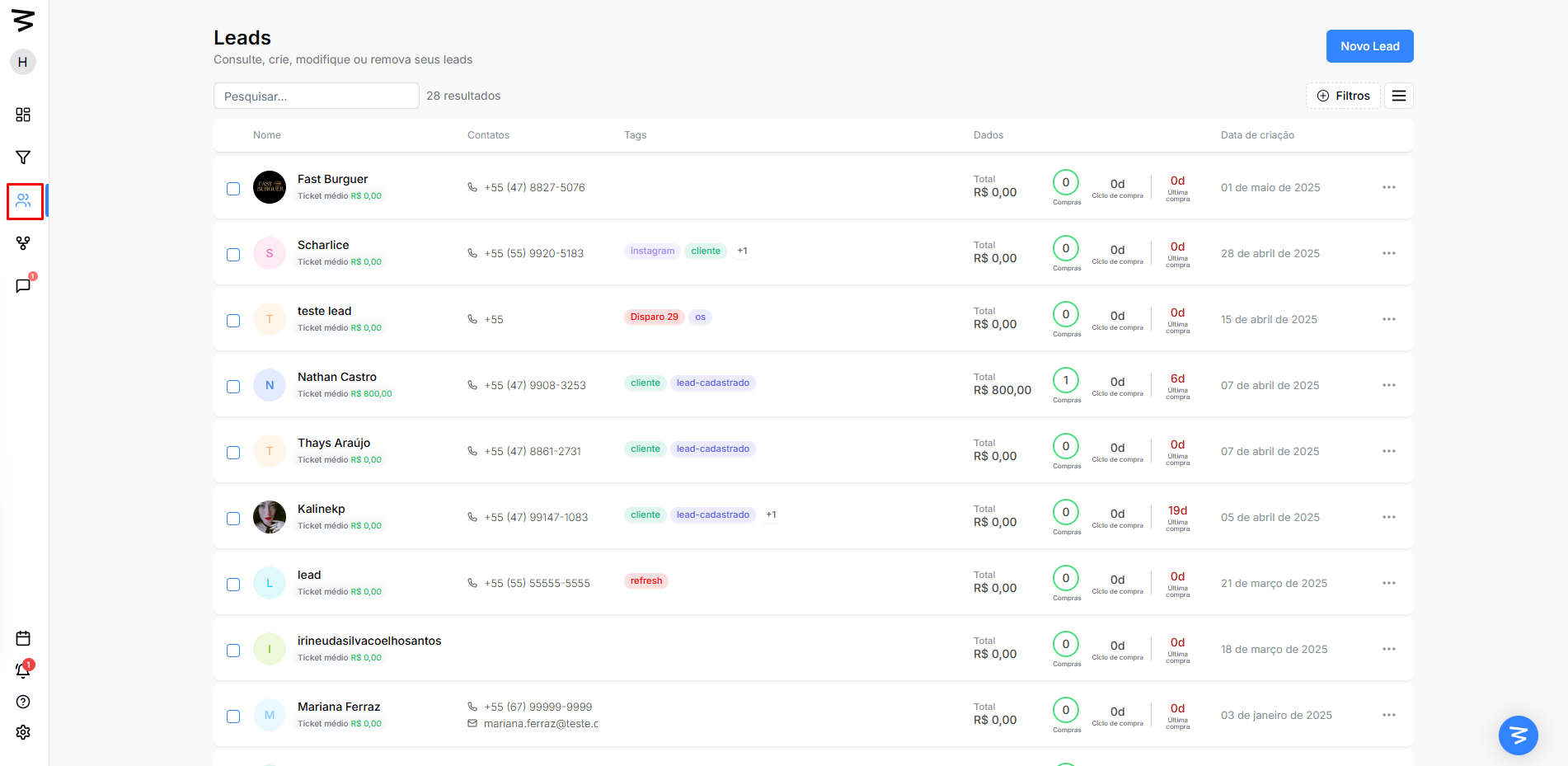Open the funnel icon in sidebar
The image size is (1568, 766).
click(23, 157)
